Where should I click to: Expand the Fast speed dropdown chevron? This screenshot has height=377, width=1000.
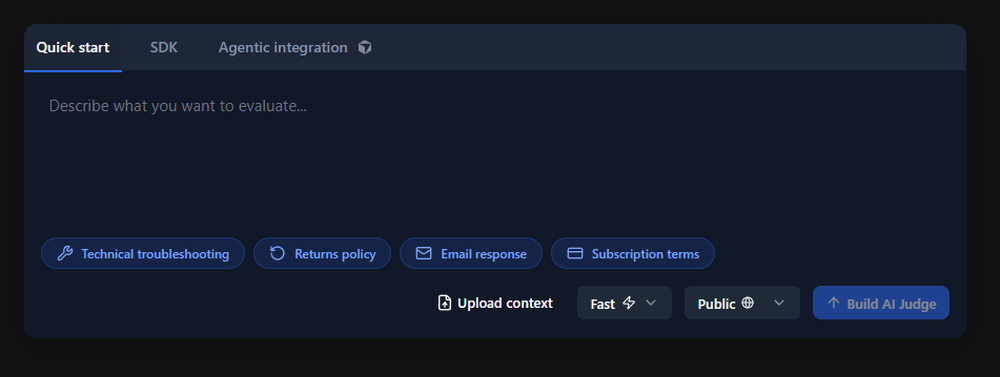tap(651, 303)
